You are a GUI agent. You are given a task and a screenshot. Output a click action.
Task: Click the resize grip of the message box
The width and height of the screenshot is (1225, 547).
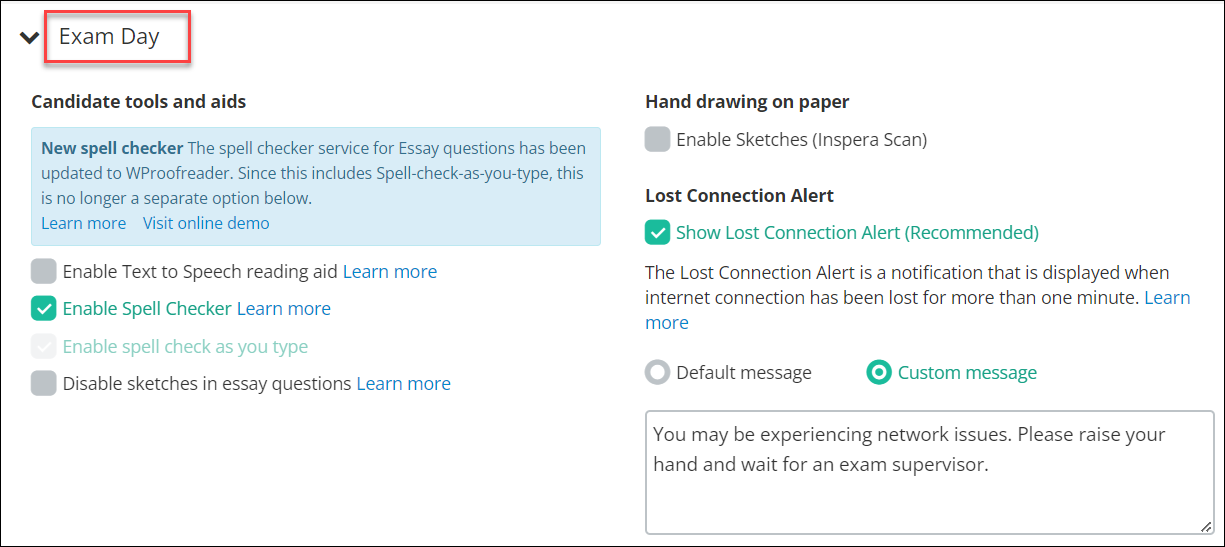[1205, 525]
